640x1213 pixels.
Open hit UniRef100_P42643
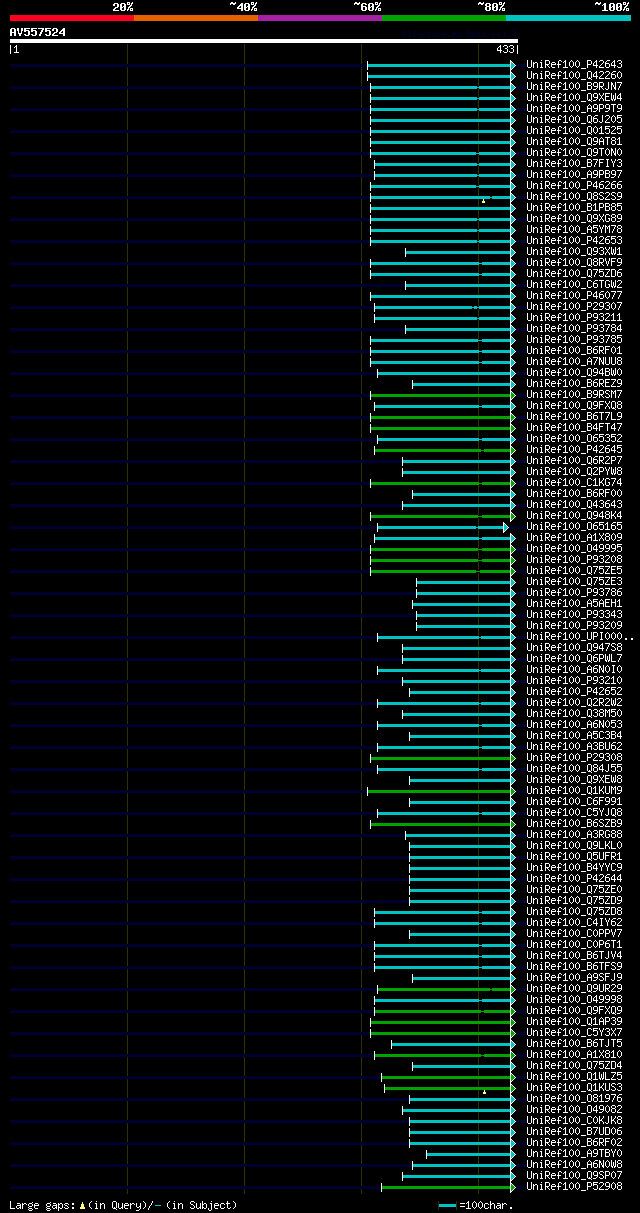point(574,64)
